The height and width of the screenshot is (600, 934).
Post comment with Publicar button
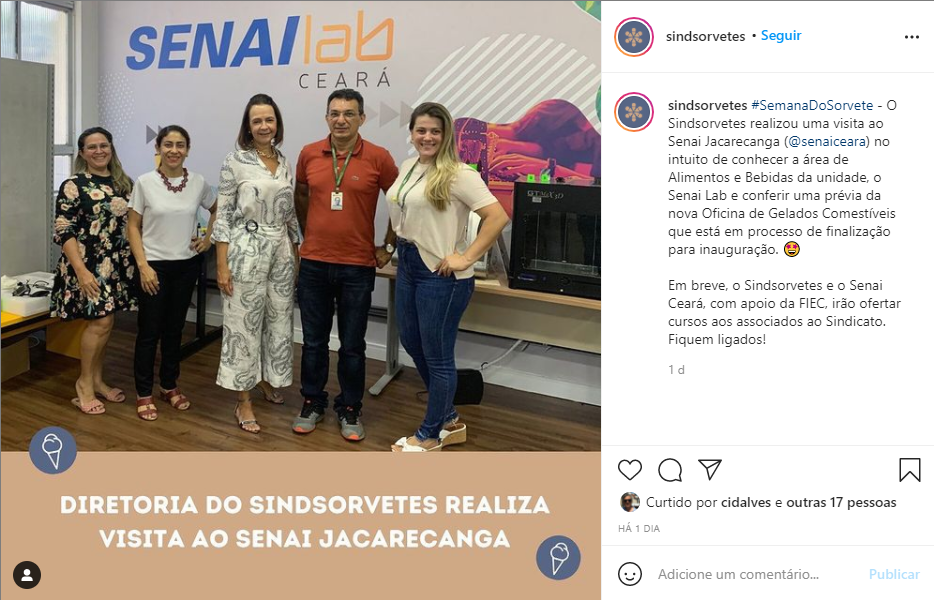click(x=894, y=574)
